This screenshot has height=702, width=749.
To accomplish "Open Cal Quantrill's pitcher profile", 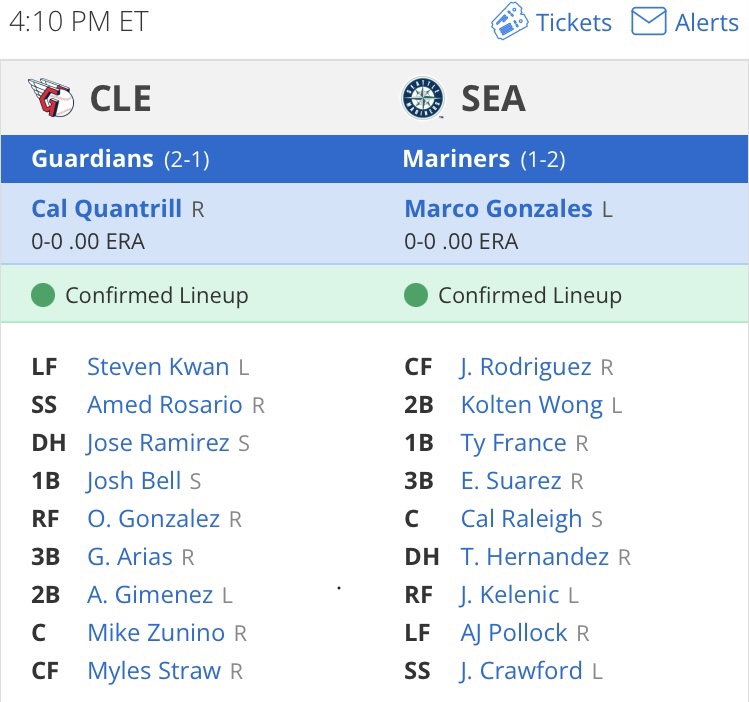I will [107, 209].
